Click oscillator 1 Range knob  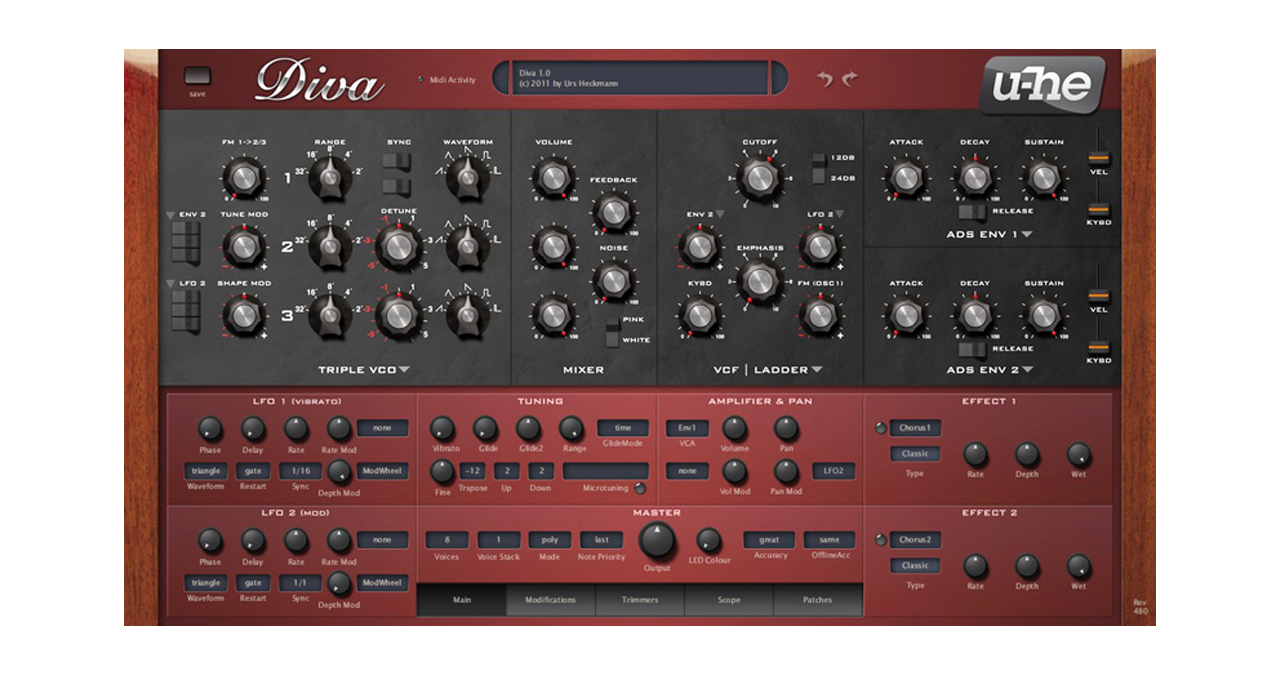coord(328,178)
